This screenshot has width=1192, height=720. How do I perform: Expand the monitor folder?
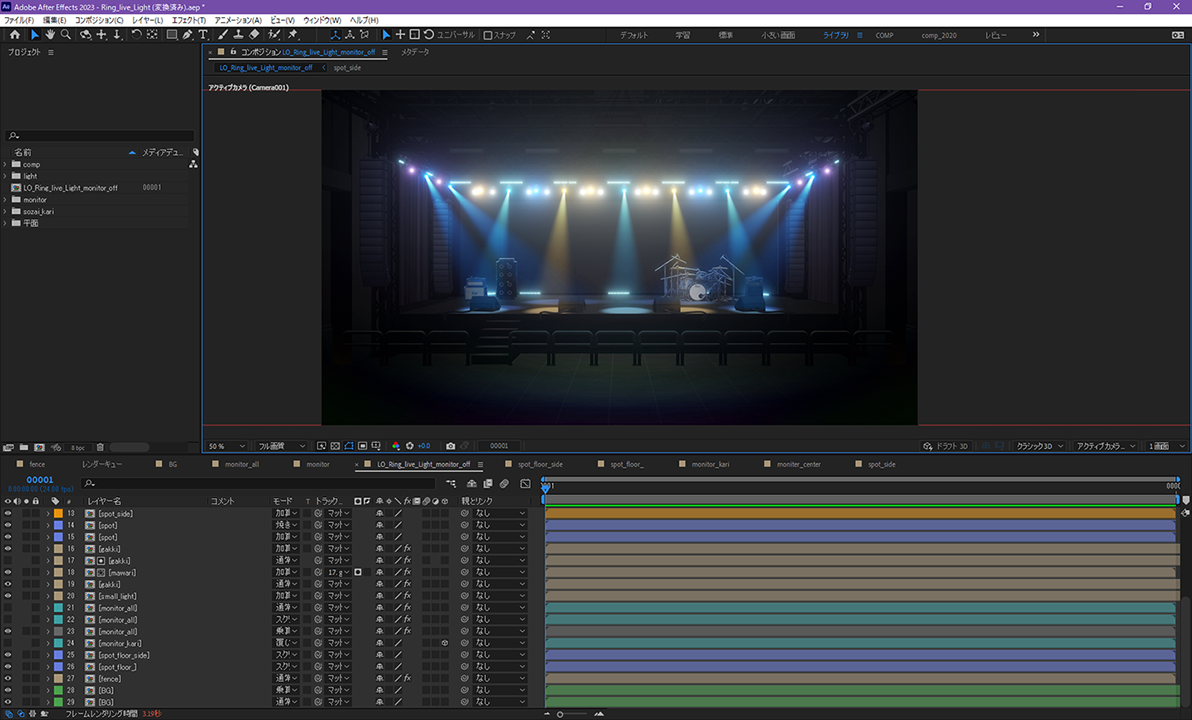point(5,200)
